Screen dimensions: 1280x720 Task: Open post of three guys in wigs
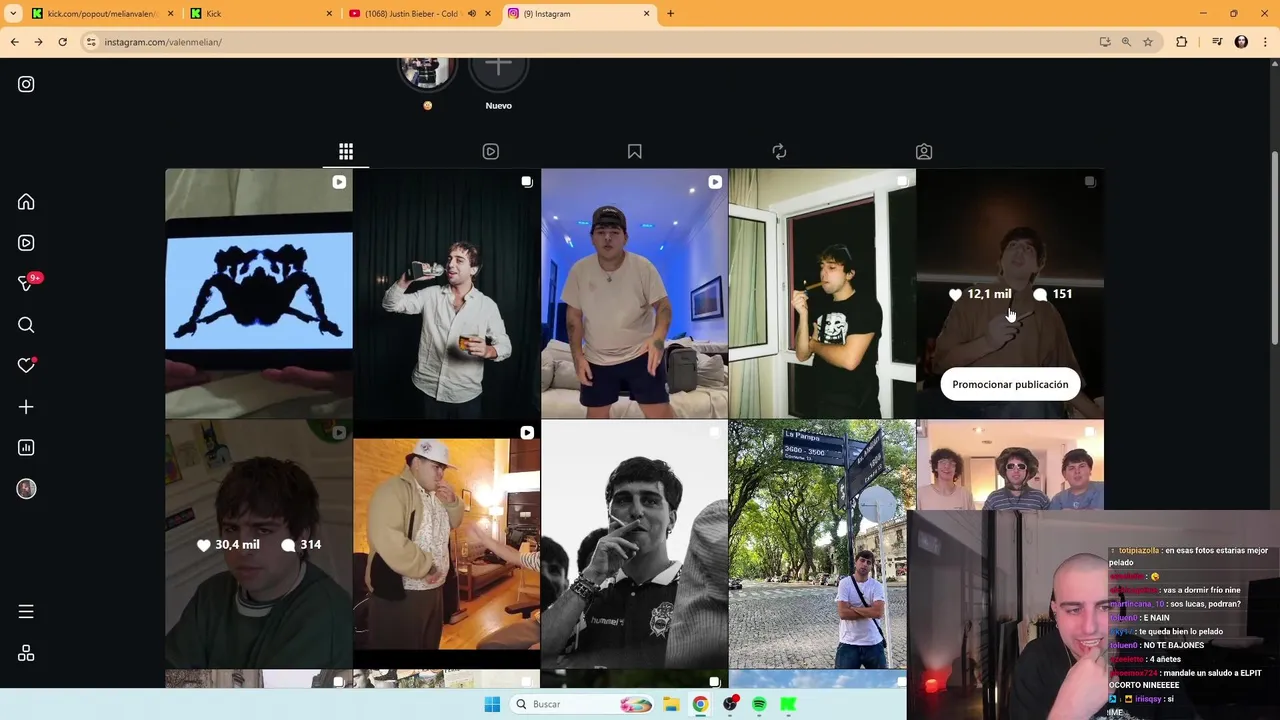[1010, 465]
